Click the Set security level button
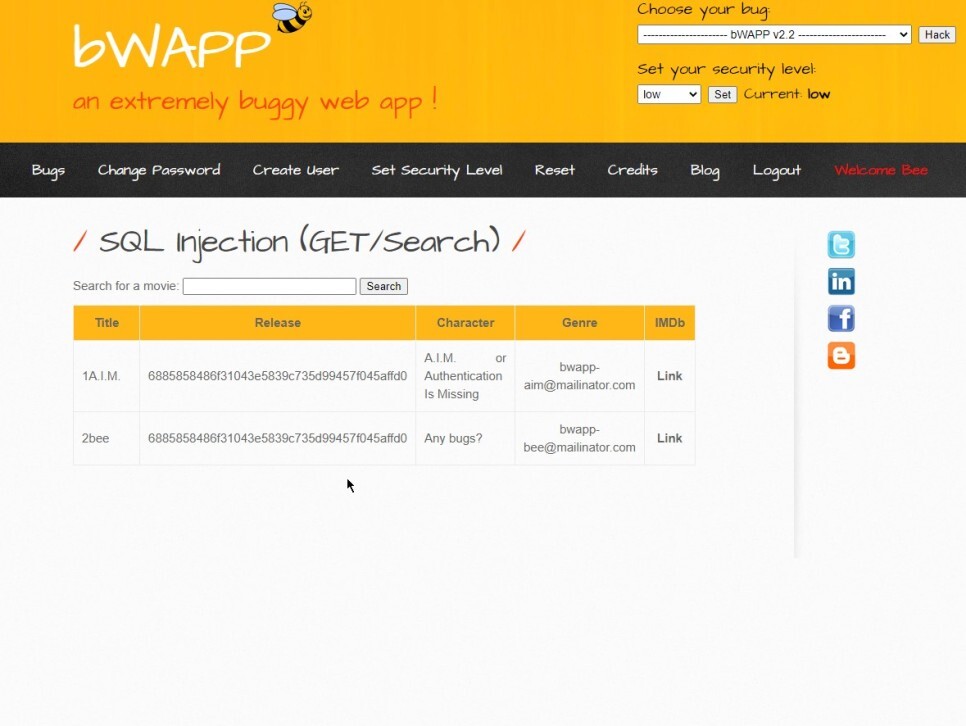966x726 pixels. pos(722,94)
